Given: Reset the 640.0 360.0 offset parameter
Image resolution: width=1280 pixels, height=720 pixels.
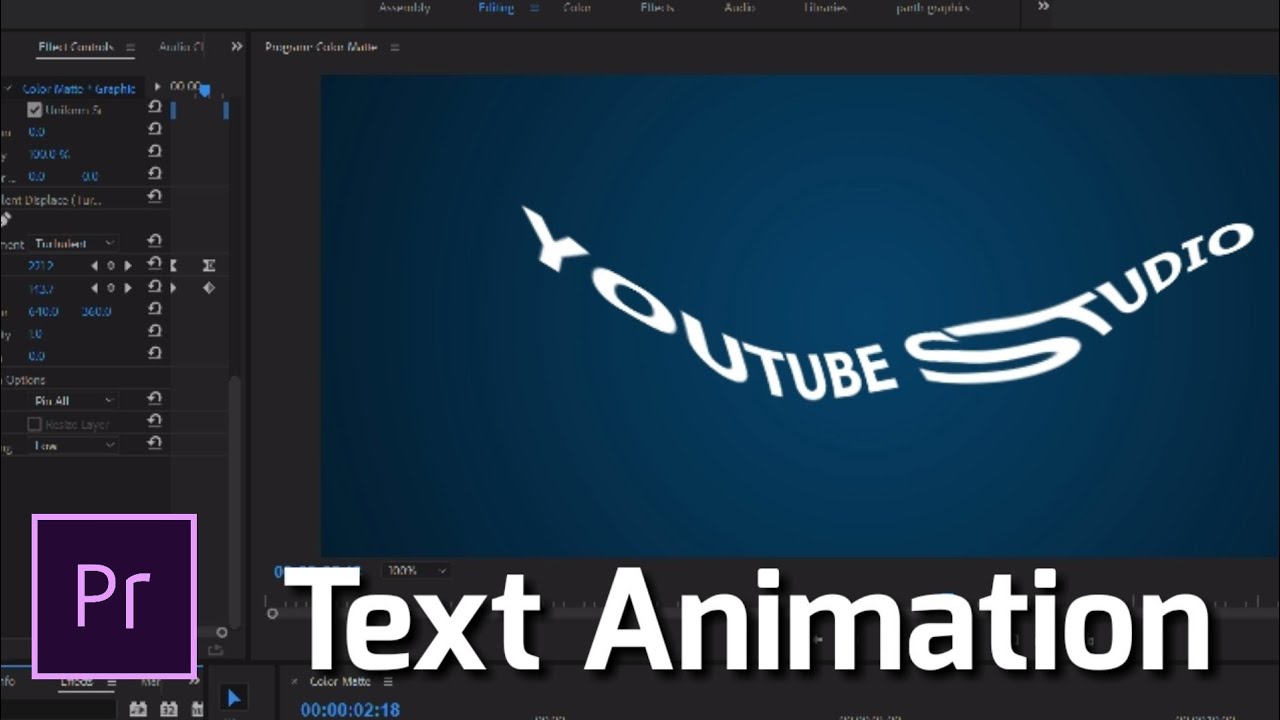Looking at the screenshot, I should coord(155,310).
